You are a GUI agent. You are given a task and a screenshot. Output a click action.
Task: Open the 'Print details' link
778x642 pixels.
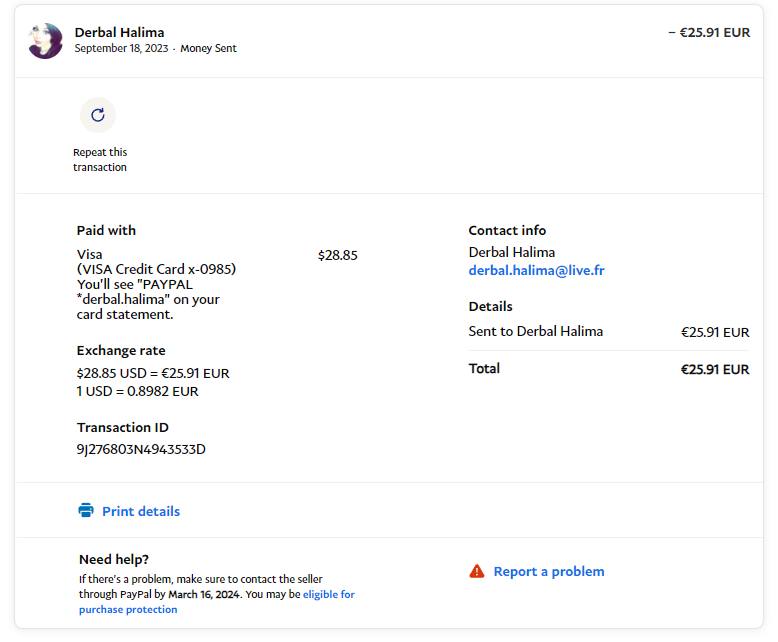pyautogui.click(x=141, y=511)
